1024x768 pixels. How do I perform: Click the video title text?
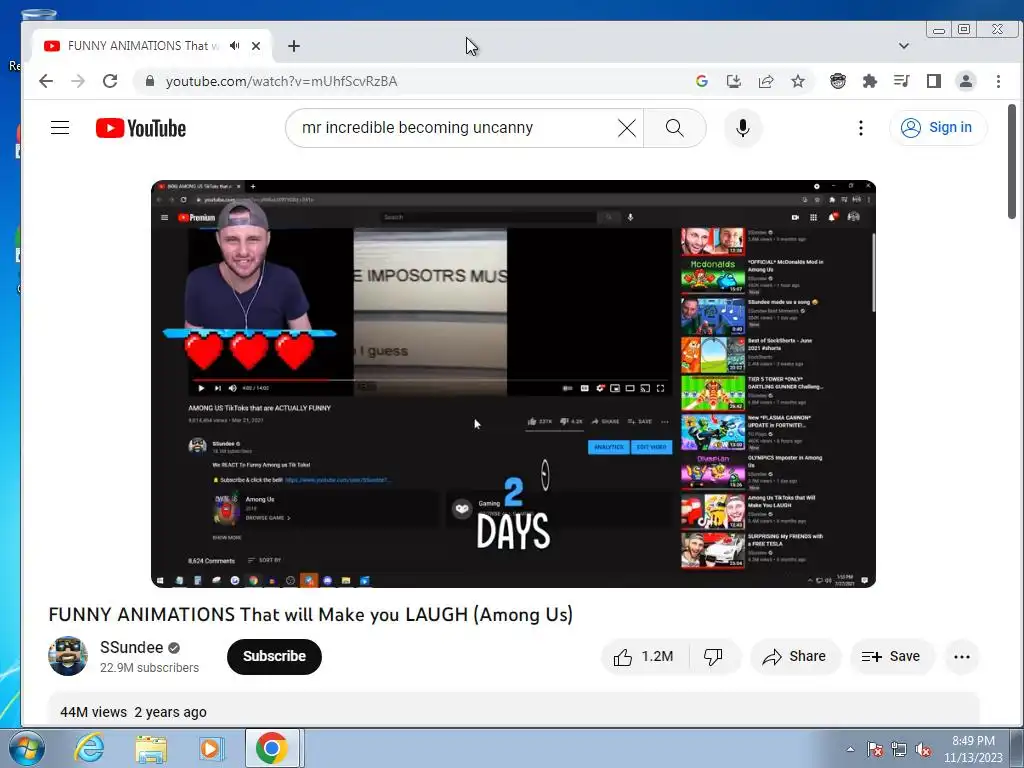311,615
